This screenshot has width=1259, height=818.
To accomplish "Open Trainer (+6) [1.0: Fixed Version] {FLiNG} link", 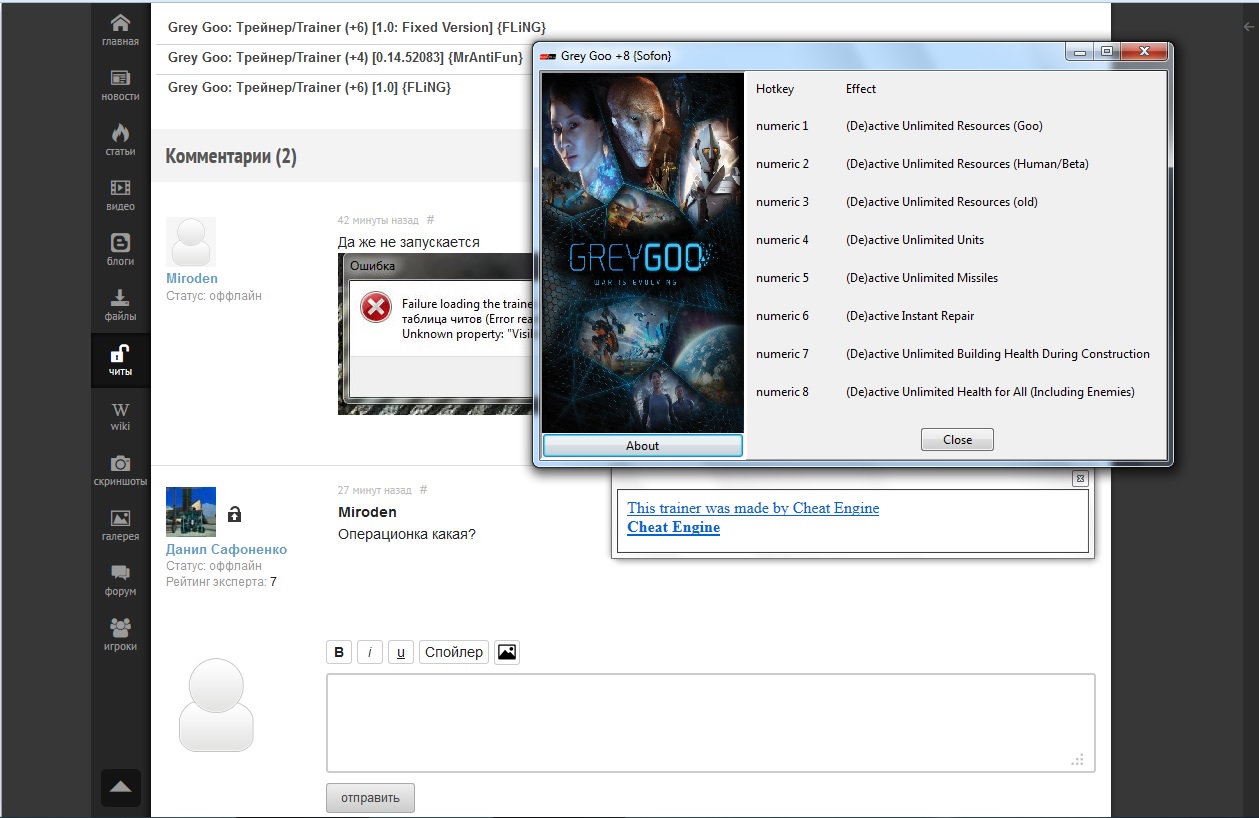I will 357,27.
